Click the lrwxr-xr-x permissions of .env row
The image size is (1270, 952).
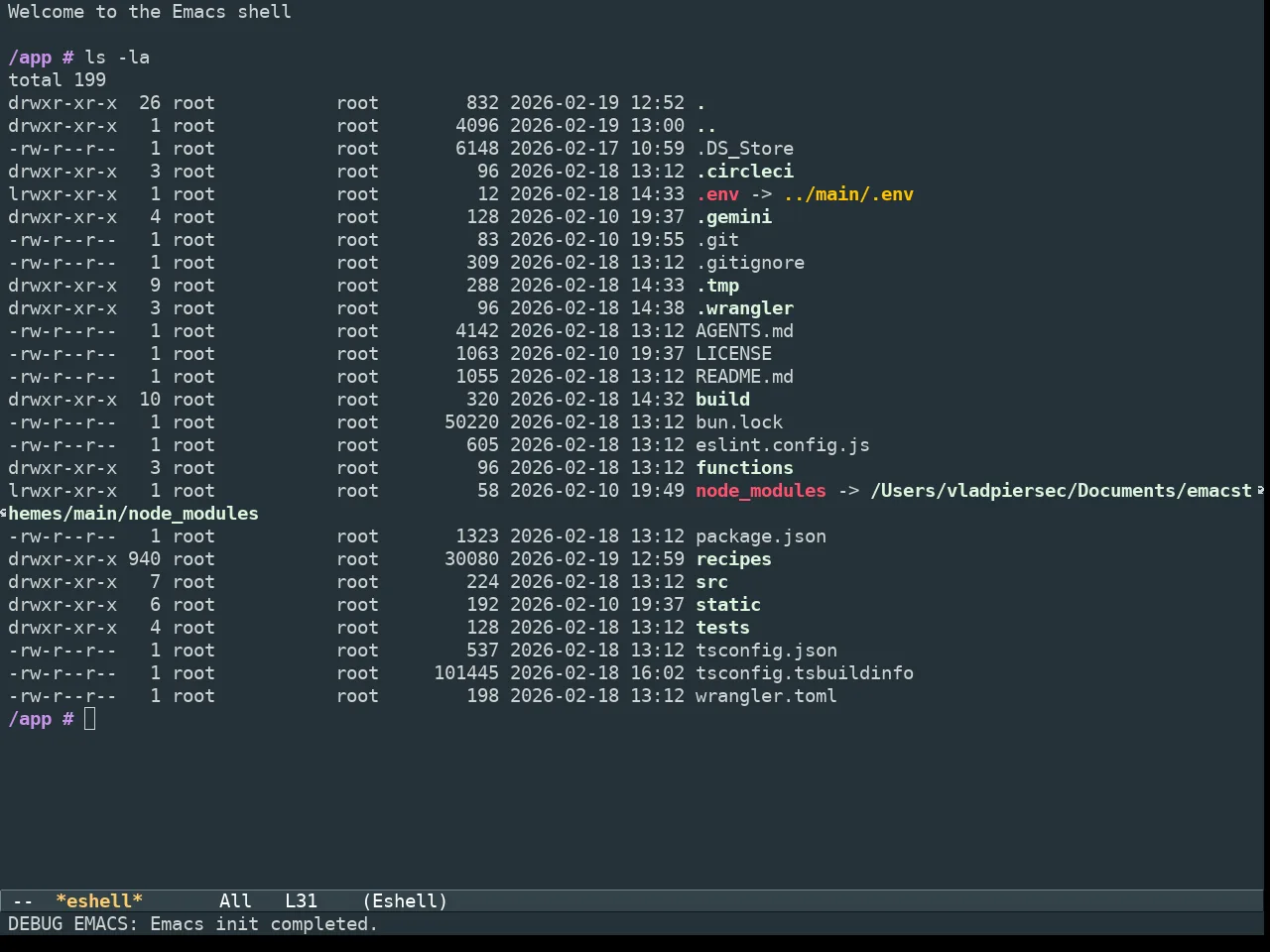tap(63, 194)
